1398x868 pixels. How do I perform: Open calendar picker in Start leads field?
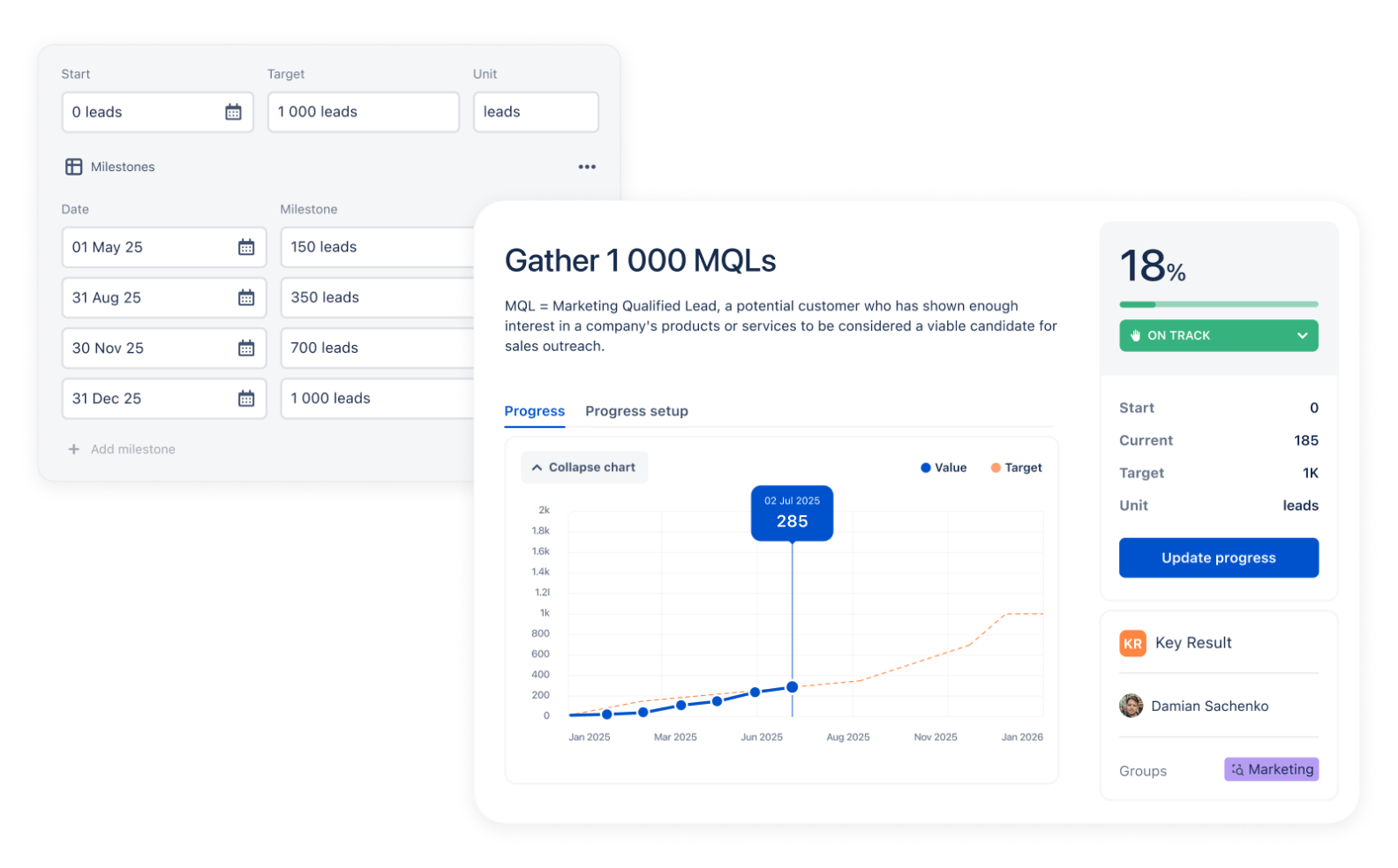(233, 112)
